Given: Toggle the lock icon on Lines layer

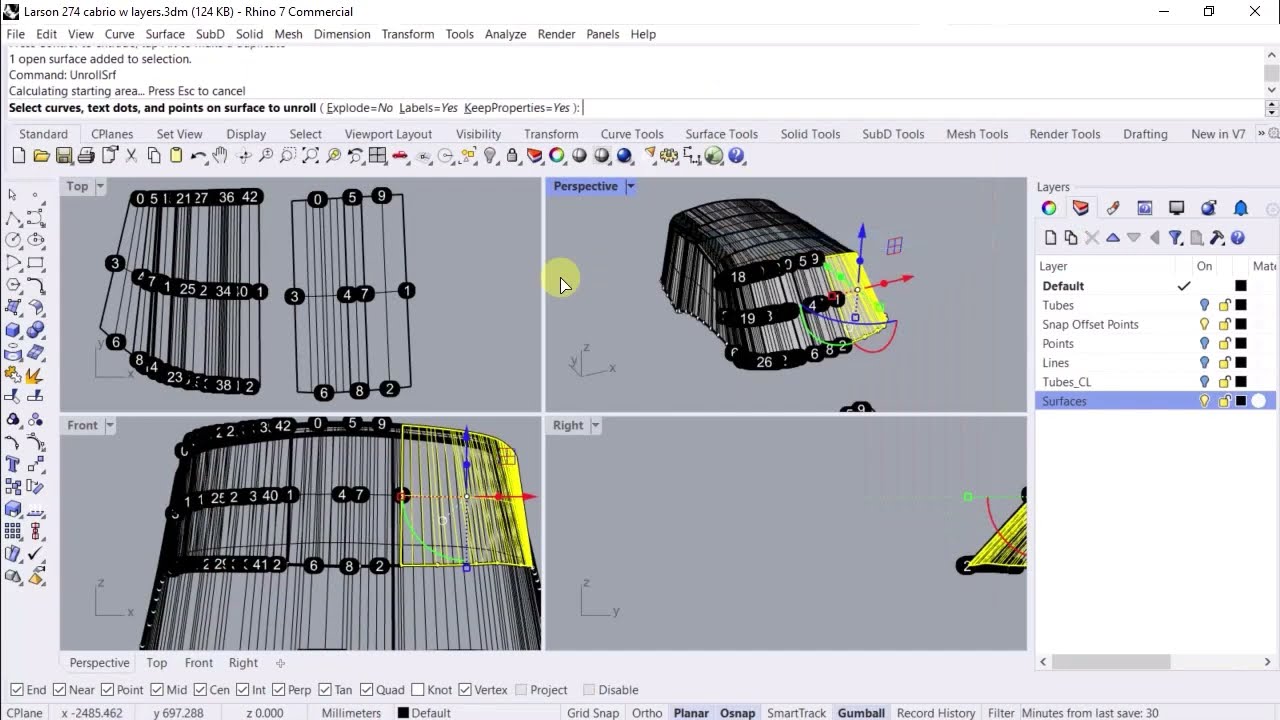Looking at the screenshot, I should [1224, 363].
